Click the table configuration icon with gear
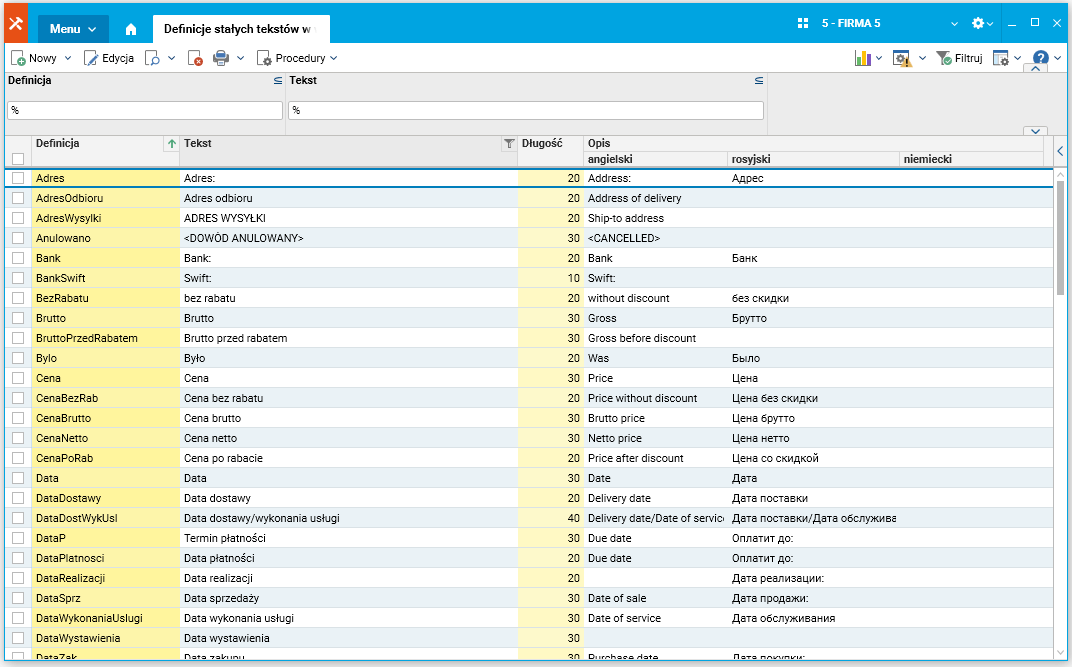Screen dimensions: 1072x667 pos(1000,59)
